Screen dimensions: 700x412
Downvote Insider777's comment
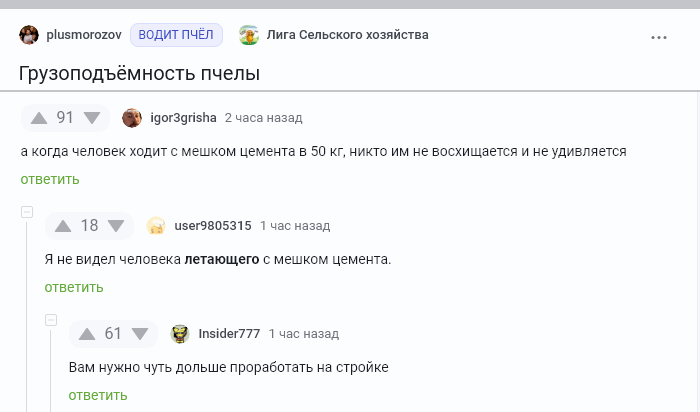(140, 334)
